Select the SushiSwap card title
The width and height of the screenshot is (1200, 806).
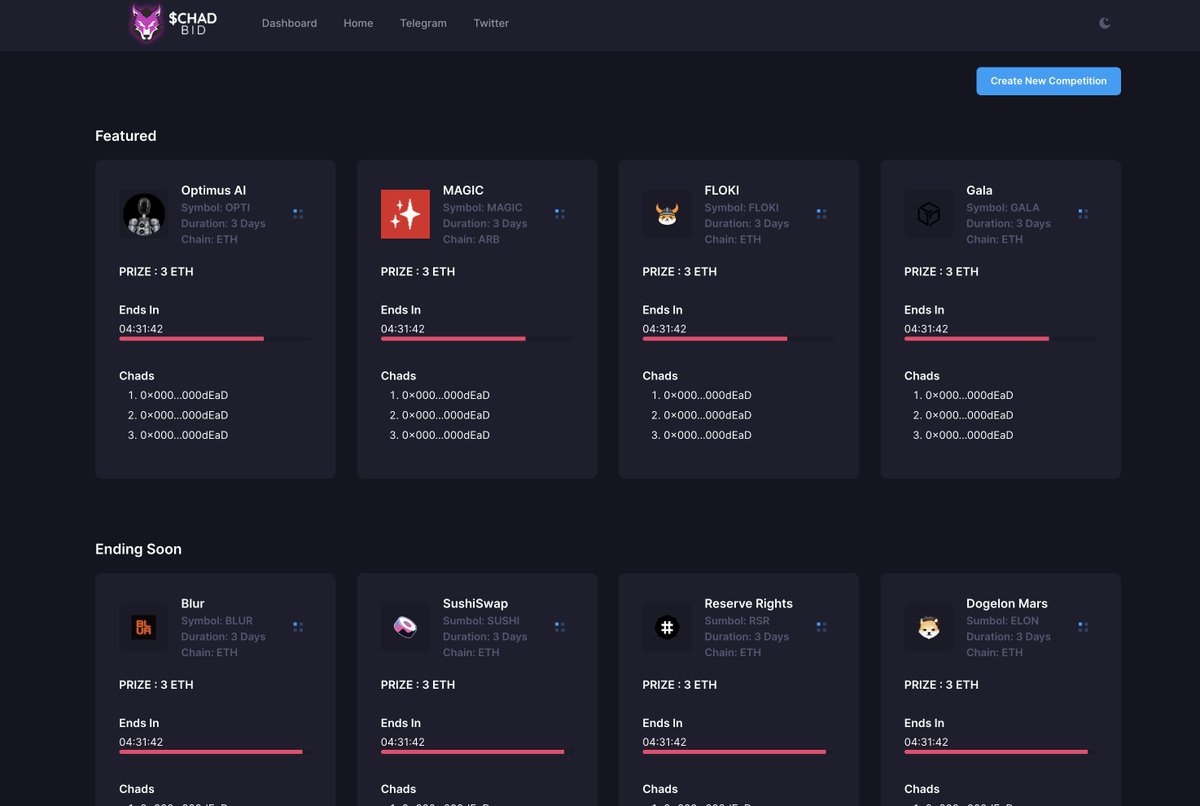coord(475,603)
